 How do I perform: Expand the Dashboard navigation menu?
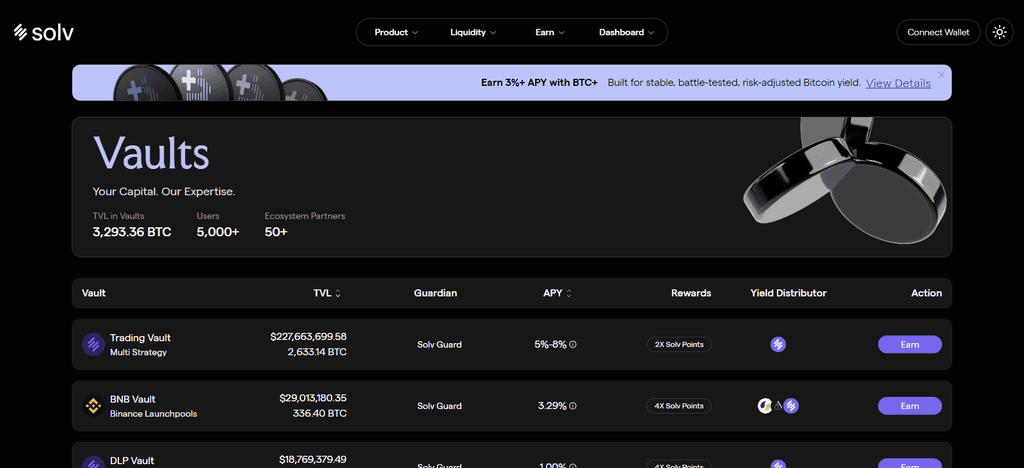tap(627, 32)
